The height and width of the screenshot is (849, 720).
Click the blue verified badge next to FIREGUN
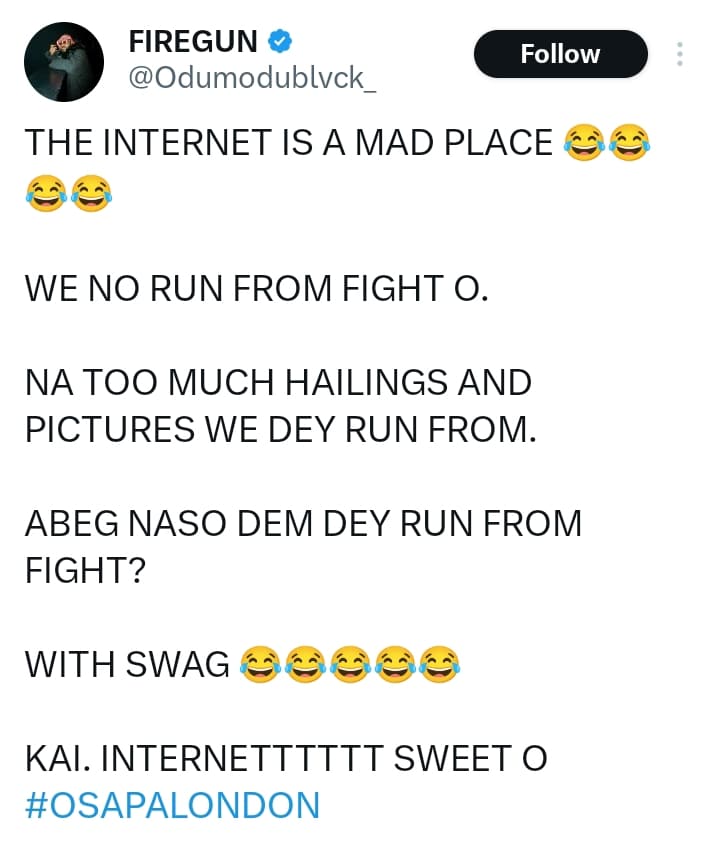[280, 42]
